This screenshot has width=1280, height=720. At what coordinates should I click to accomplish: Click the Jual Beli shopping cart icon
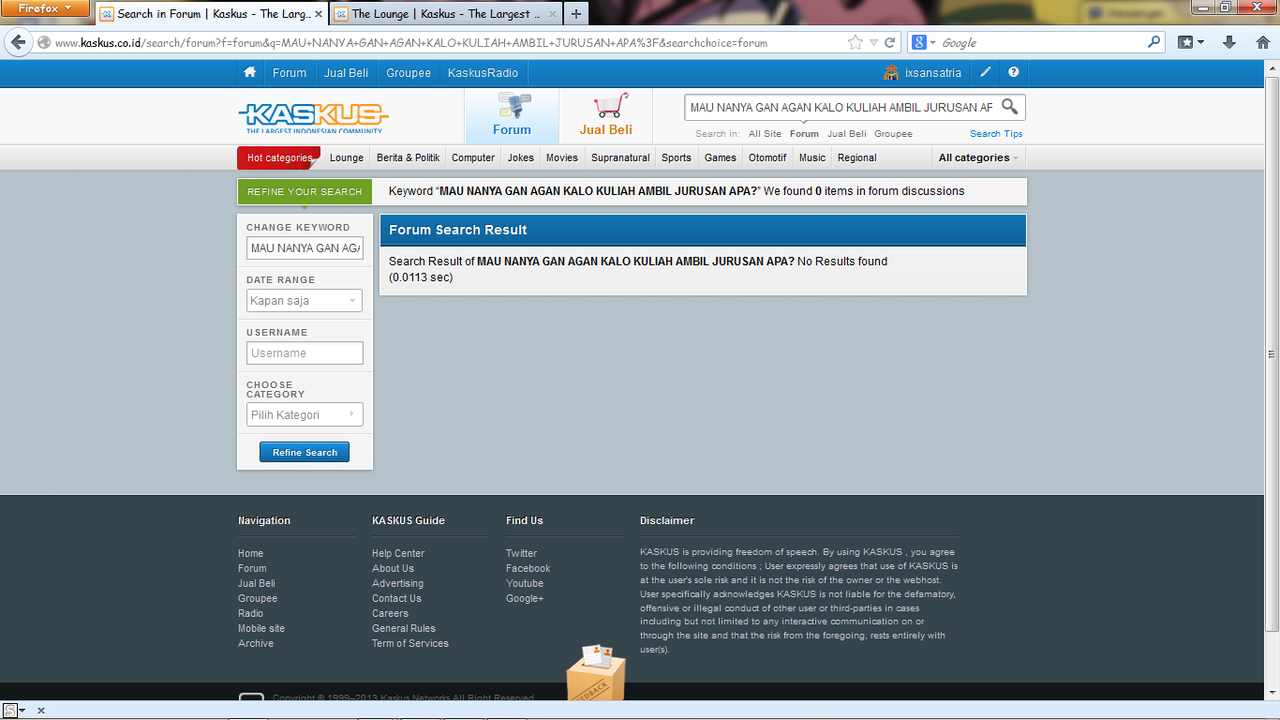610,105
